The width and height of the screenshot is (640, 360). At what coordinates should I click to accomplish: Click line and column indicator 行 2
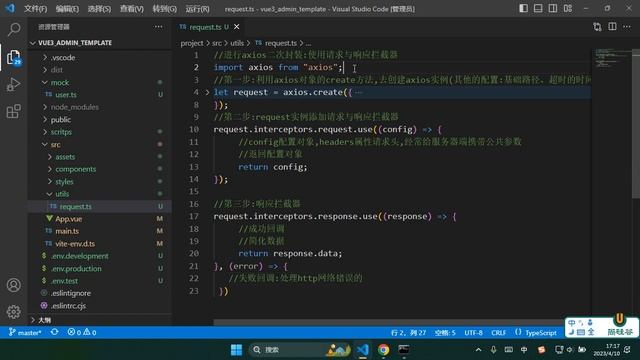(x=408, y=333)
